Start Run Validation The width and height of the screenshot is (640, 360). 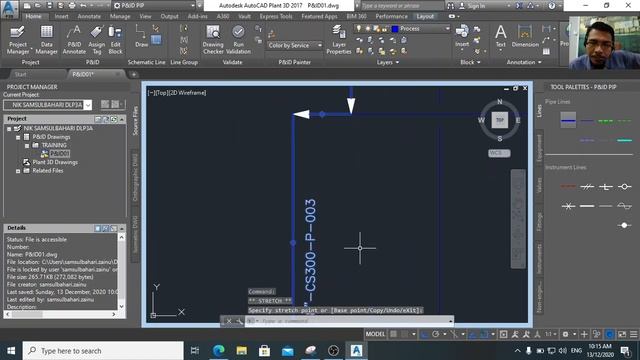[238, 40]
